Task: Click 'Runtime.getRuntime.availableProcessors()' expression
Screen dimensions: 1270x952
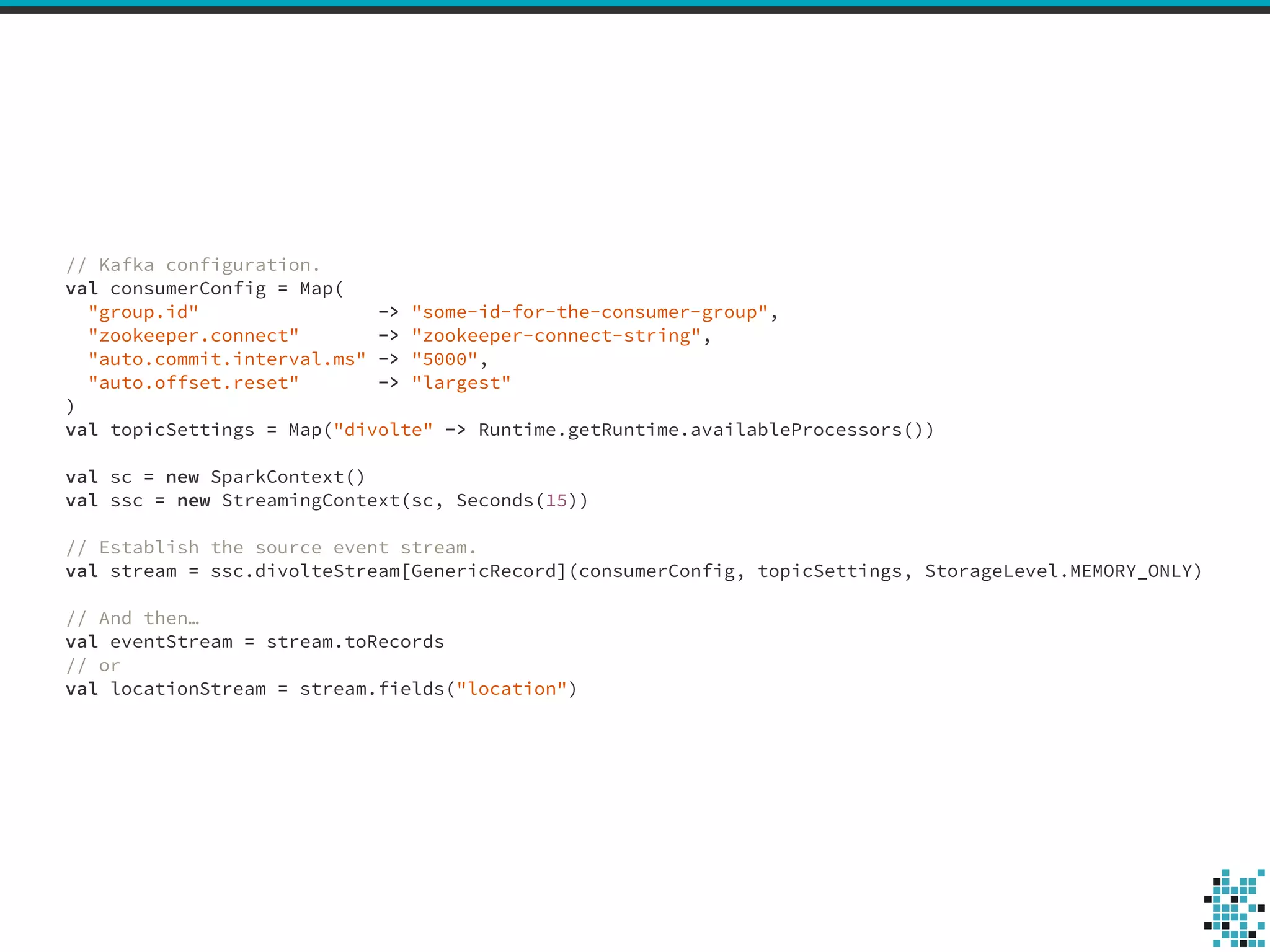Action: coord(706,430)
